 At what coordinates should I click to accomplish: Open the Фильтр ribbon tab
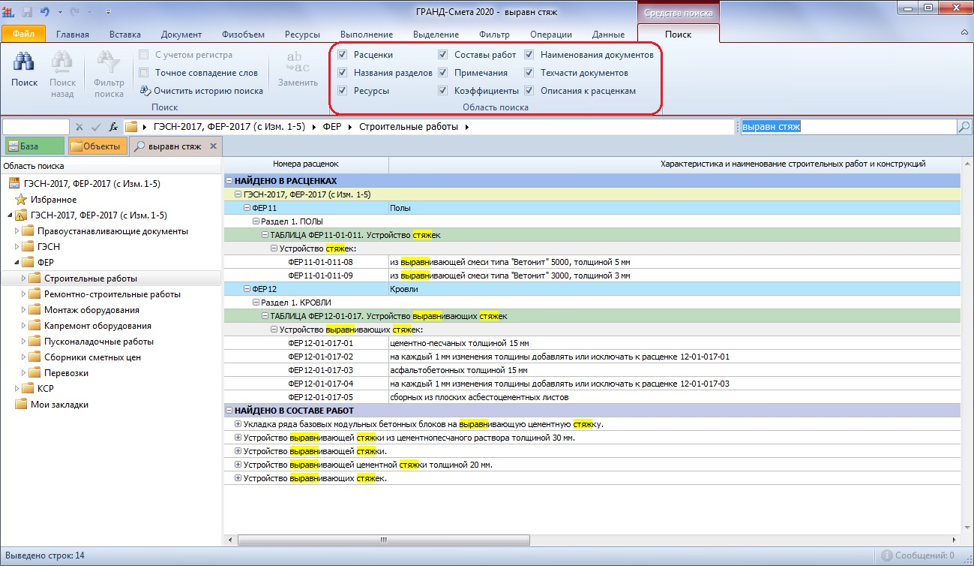[494, 34]
